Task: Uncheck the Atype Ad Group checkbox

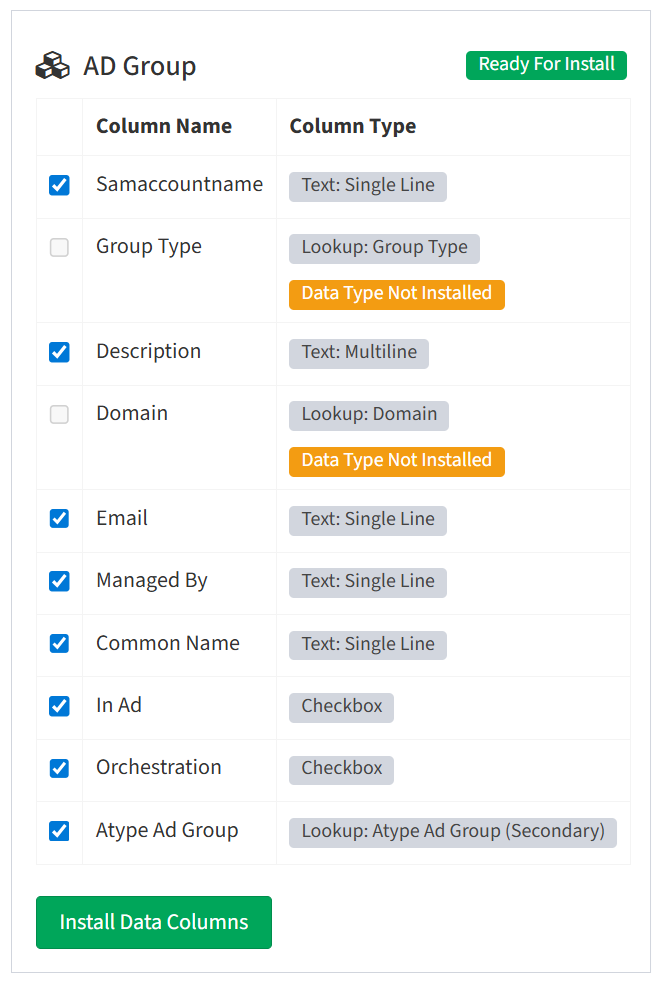Action: point(60,831)
